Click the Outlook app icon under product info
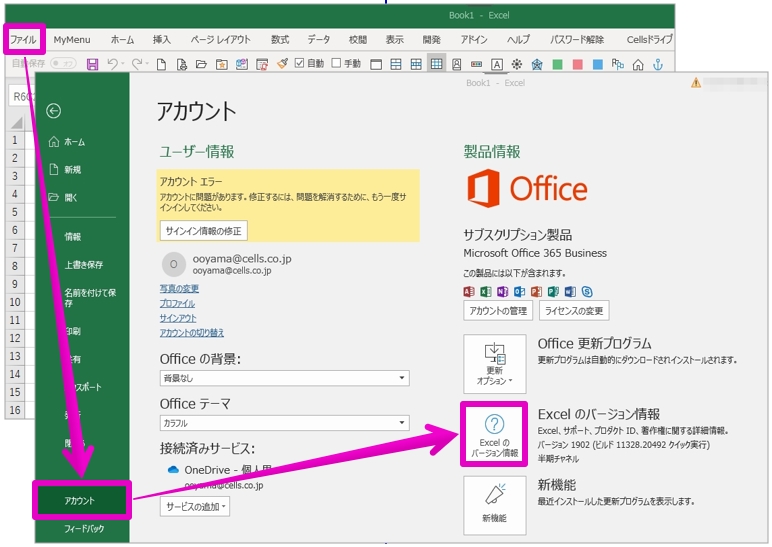This screenshot has width=772, height=547. pos(519,291)
